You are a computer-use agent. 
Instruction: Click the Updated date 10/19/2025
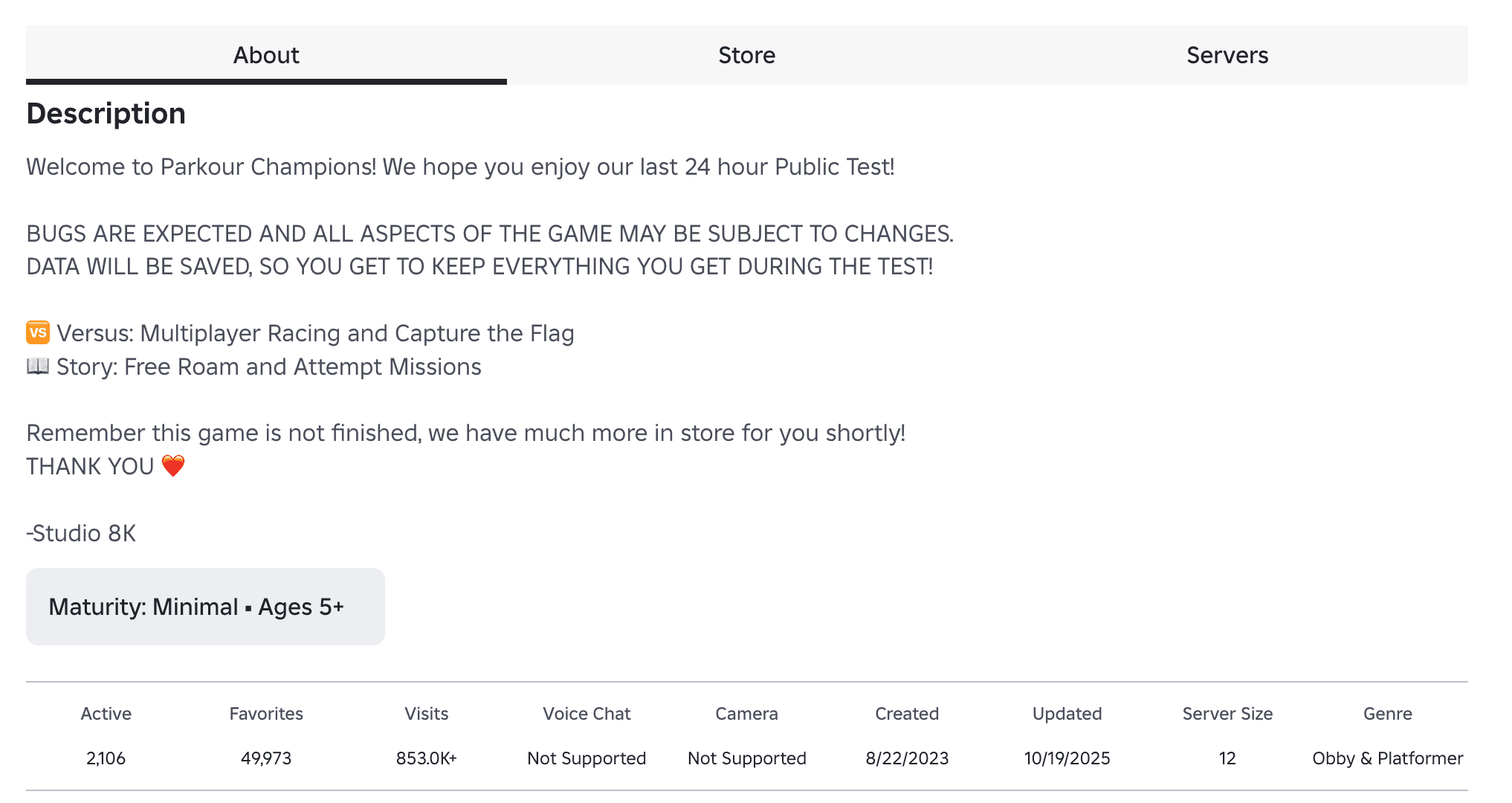pos(1066,758)
